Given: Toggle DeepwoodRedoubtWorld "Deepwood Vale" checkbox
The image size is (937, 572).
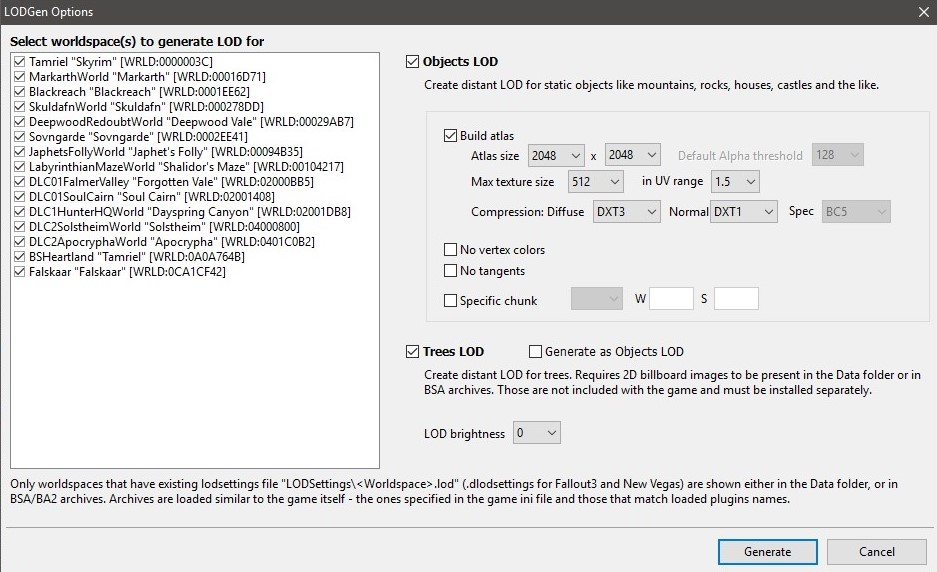Looking at the screenshot, I should pos(19,121).
